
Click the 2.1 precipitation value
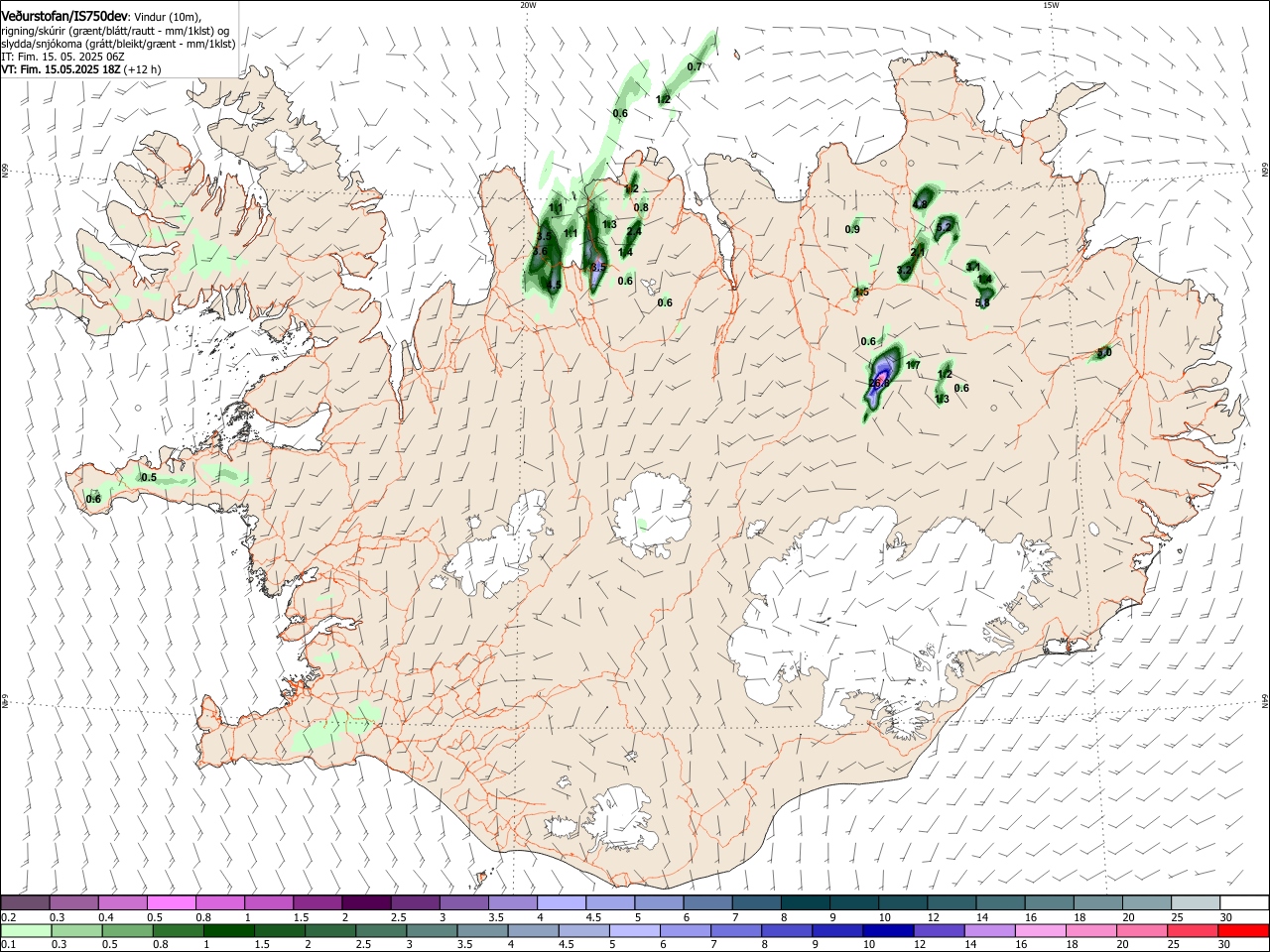(918, 252)
